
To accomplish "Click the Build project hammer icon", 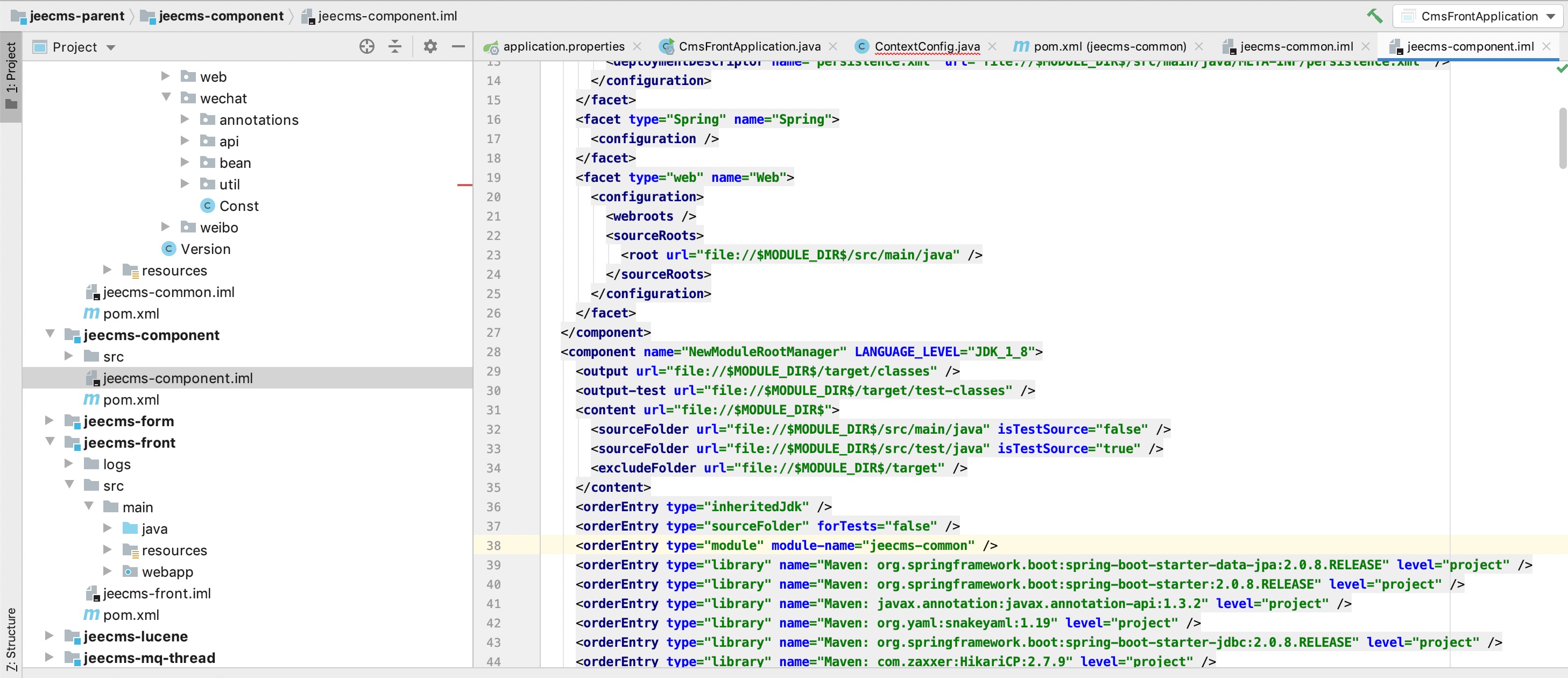I will [1374, 16].
